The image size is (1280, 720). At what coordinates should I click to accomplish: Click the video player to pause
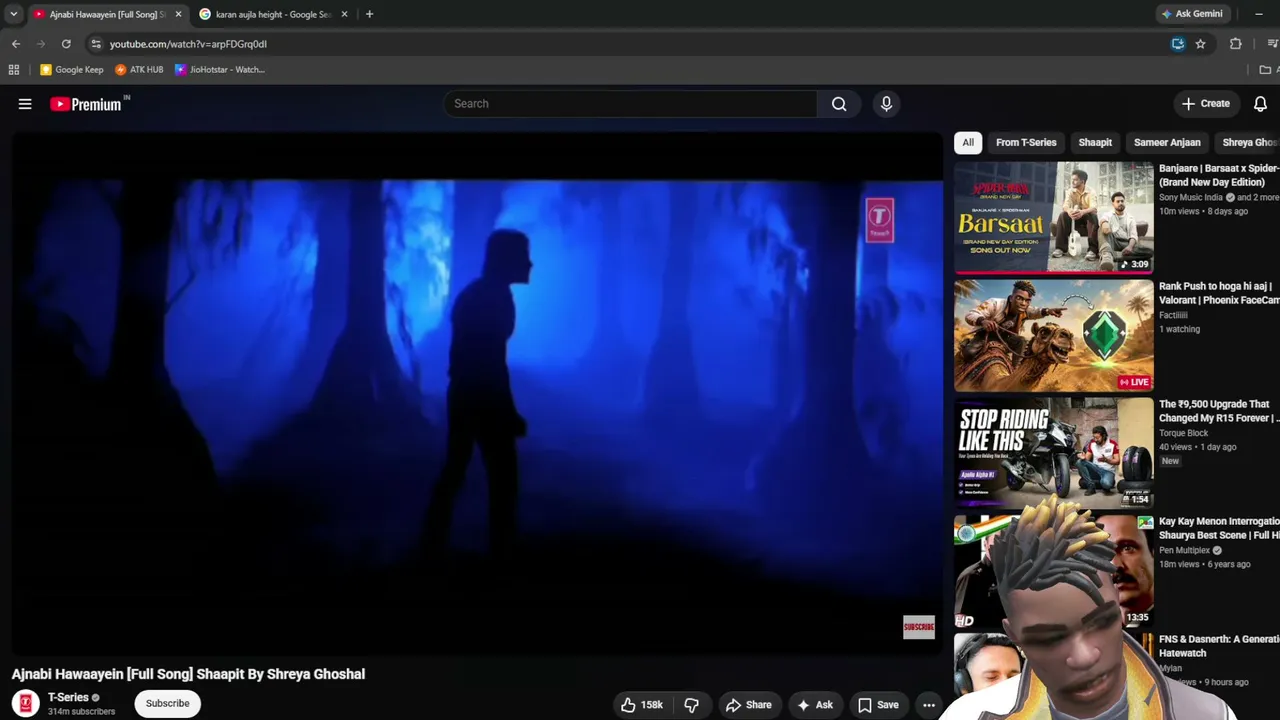(x=477, y=394)
